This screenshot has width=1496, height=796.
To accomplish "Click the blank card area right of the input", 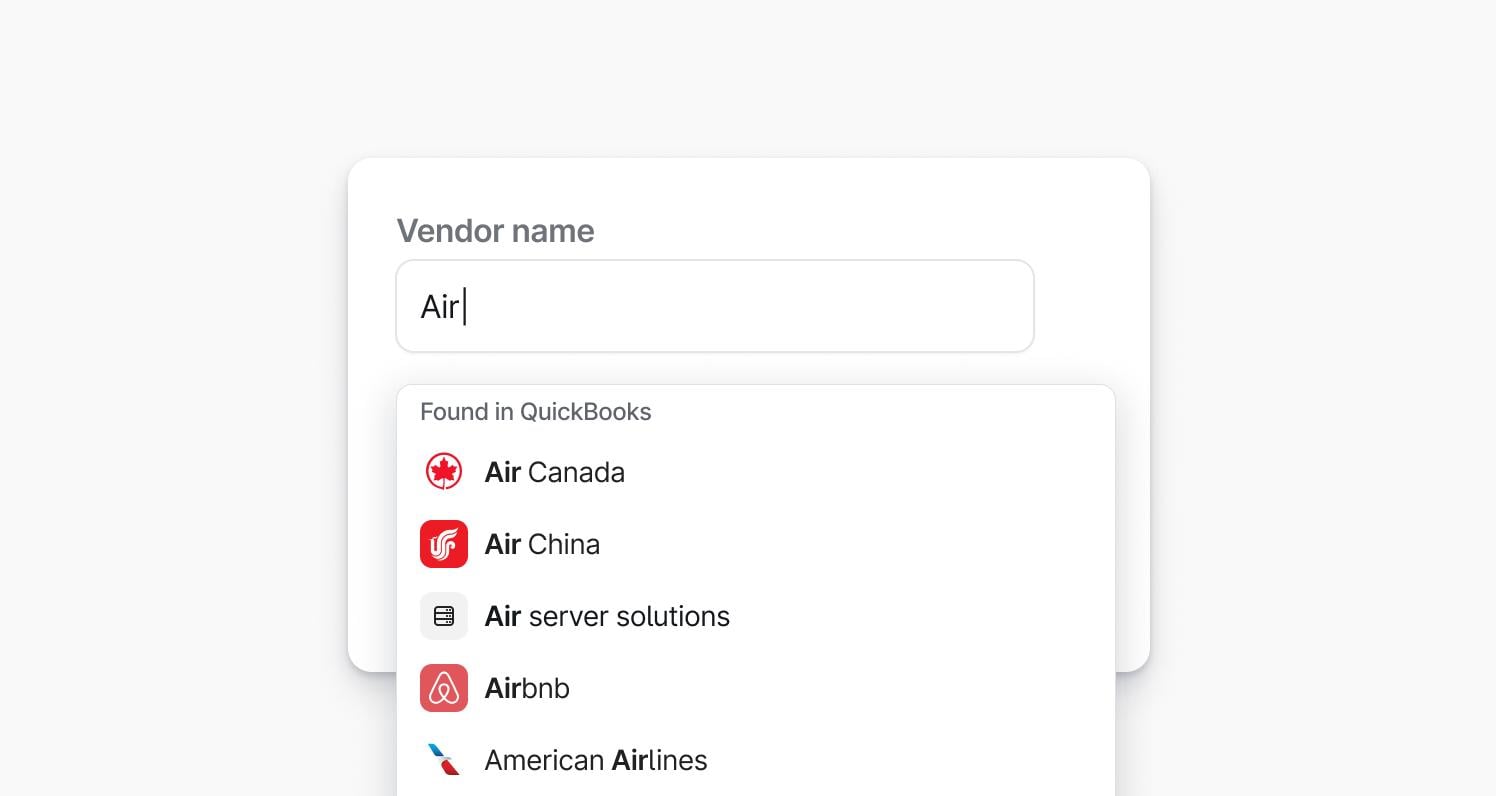I will tap(1090, 306).
